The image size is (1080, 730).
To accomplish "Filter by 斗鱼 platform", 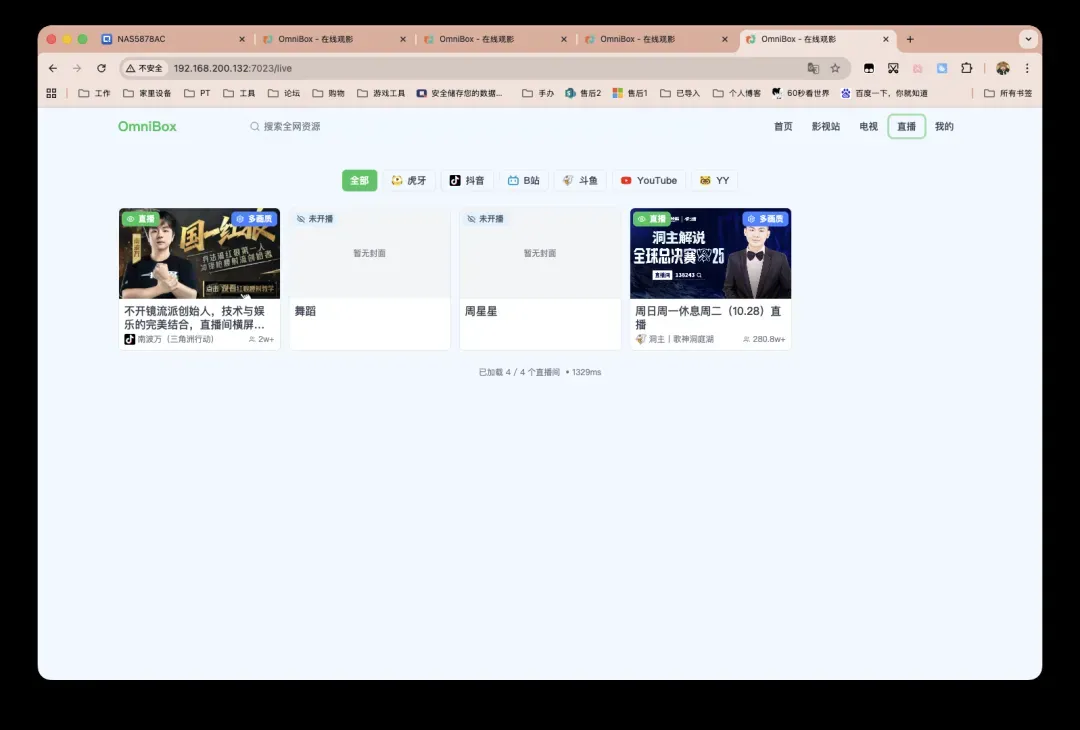I will click(x=580, y=181).
